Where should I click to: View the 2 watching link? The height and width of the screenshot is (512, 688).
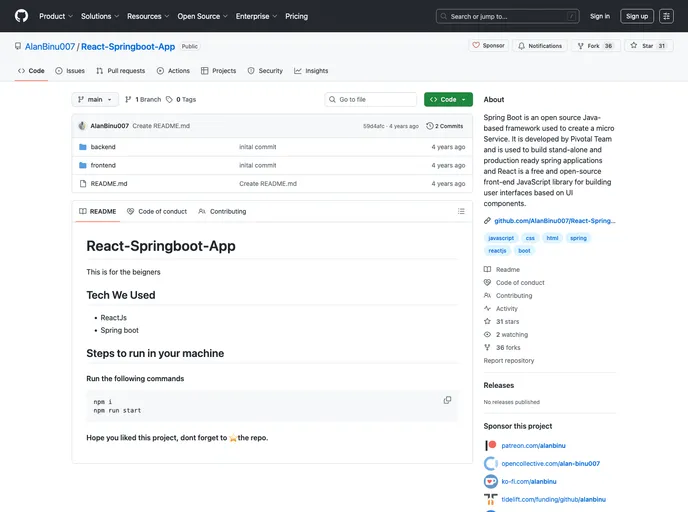(x=506, y=334)
